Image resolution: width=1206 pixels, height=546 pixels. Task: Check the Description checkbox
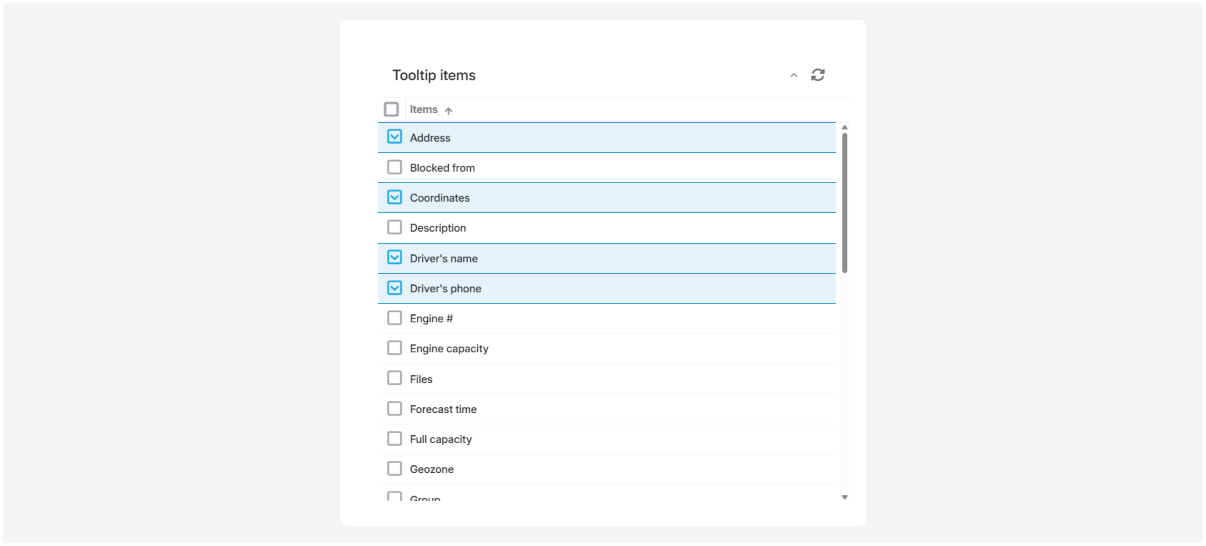[x=394, y=227]
